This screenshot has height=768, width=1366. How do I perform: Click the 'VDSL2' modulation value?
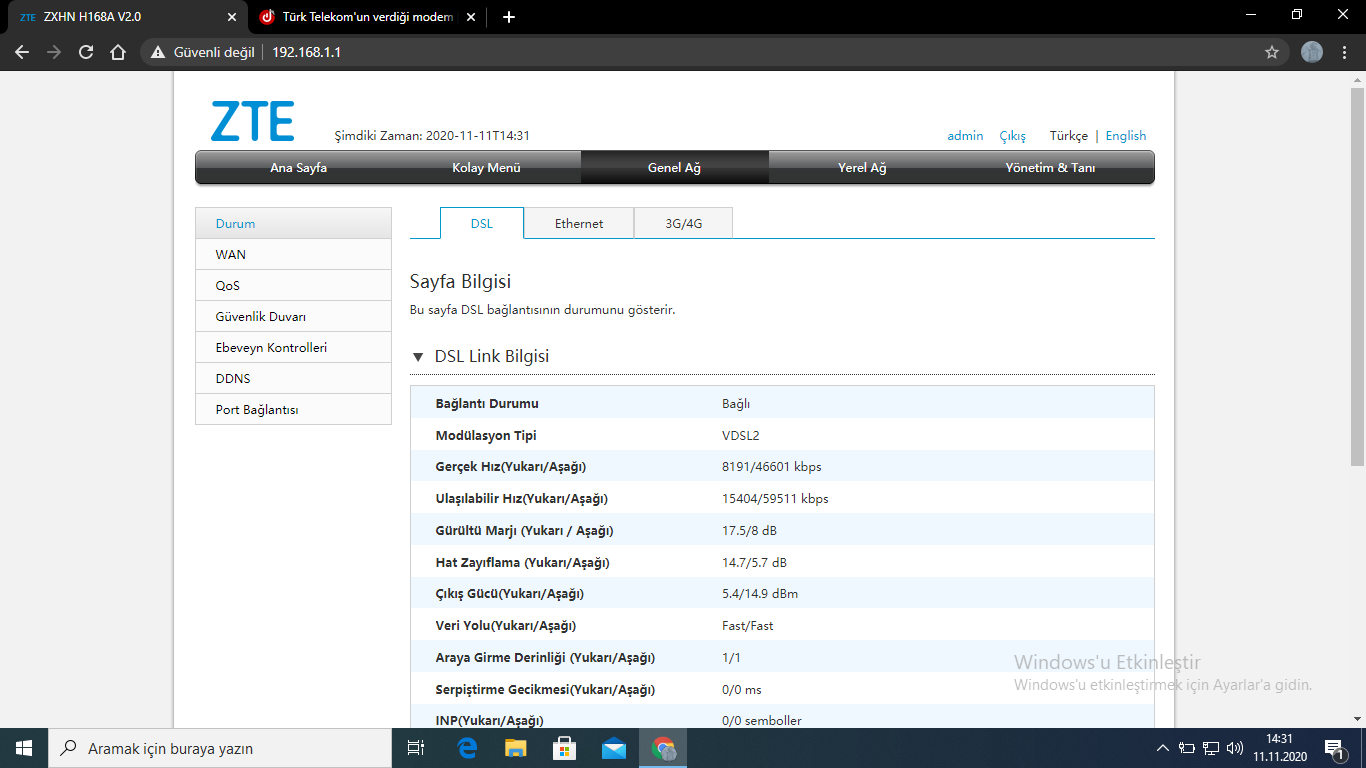click(x=740, y=436)
